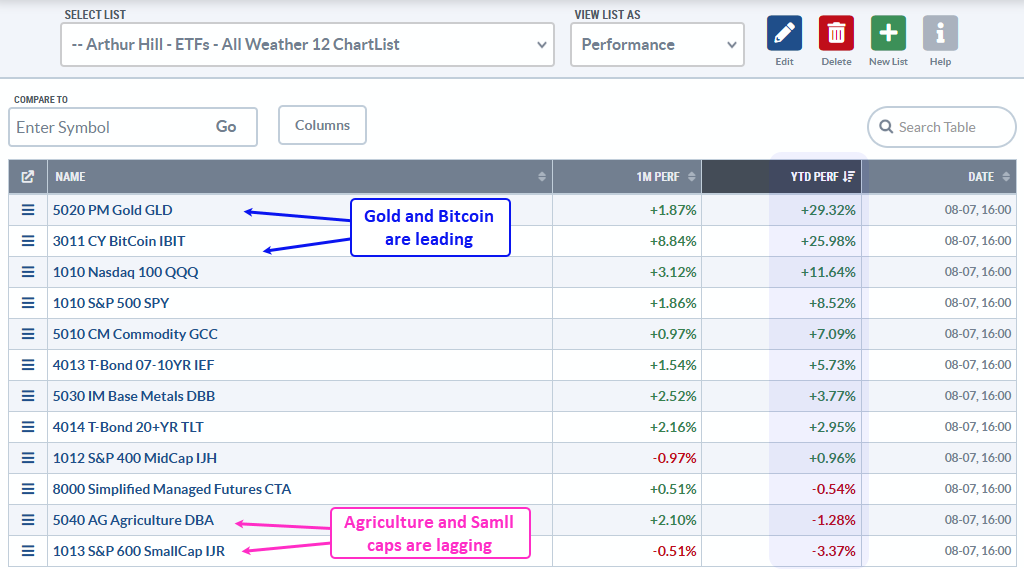Viewport: 1024px width, 569px height.
Task: Click the Go button
Action: pyautogui.click(x=226, y=127)
